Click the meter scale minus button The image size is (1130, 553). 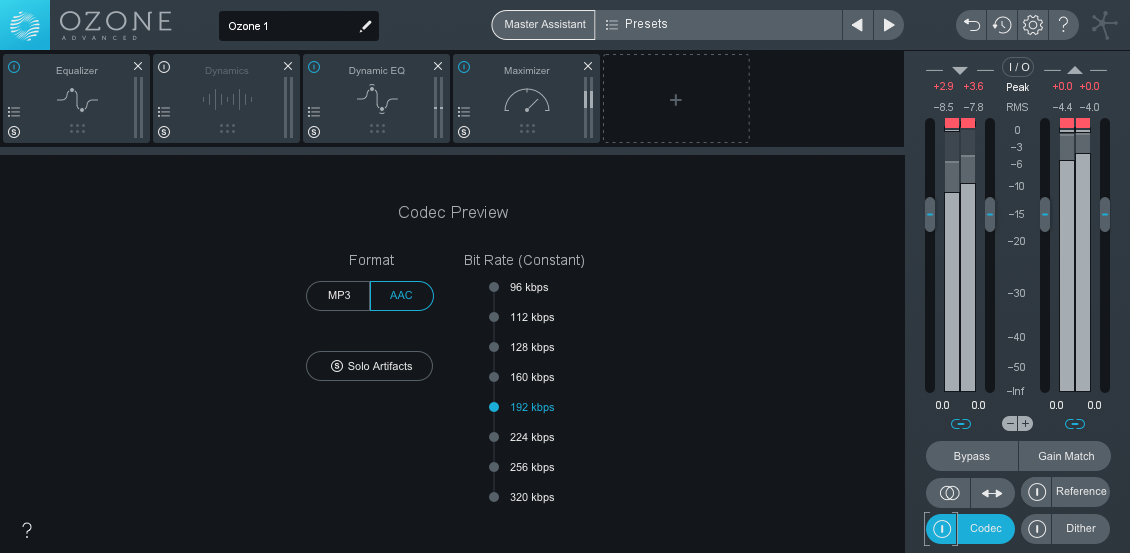tap(1010, 423)
